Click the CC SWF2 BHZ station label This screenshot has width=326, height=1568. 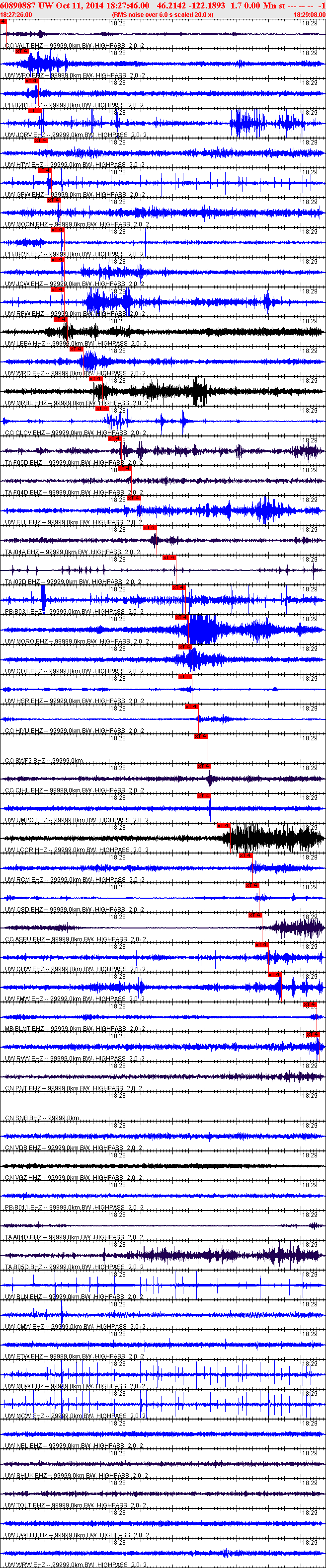tap(24, 761)
